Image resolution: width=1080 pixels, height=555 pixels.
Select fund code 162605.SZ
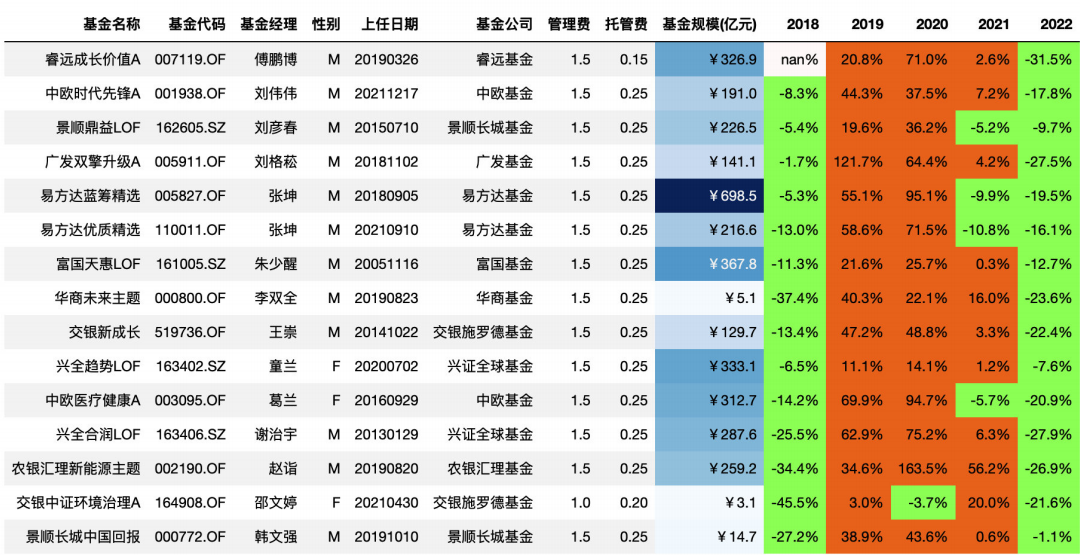[191, 127]
